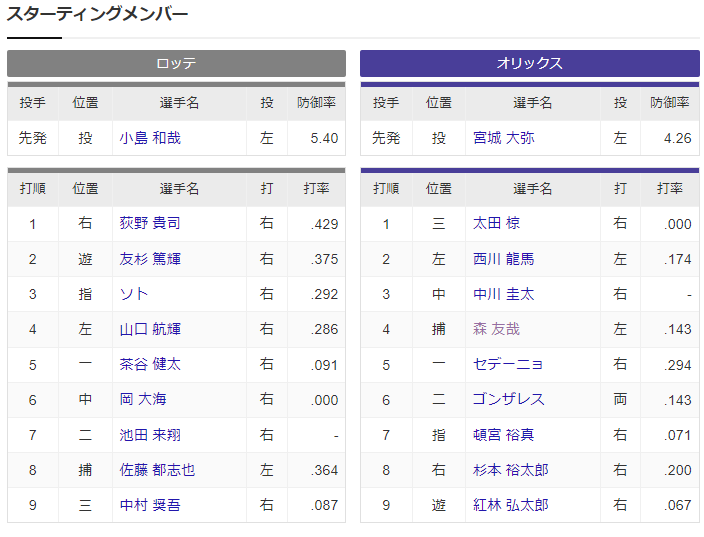Click batting average .286 for 山口
Viewport: 704px width, 537px height.
pos(324,330)
